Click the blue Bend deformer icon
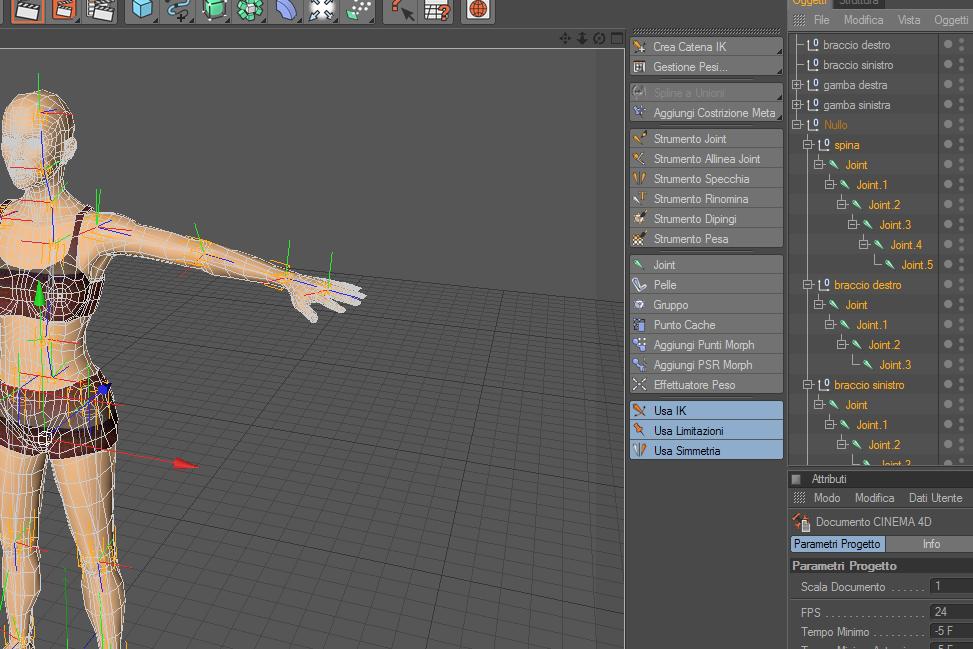Viewport: 973px width, 649px height. [x=286, y=9]
